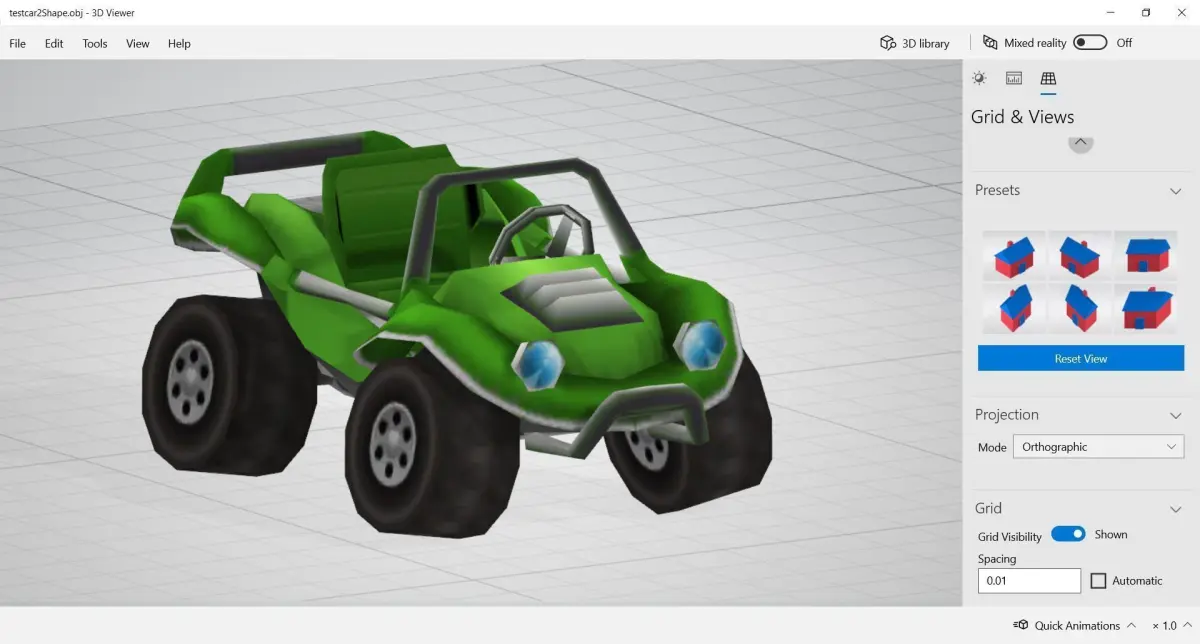Check the Automatic spacing checkbox

[x=1098, y=580]
